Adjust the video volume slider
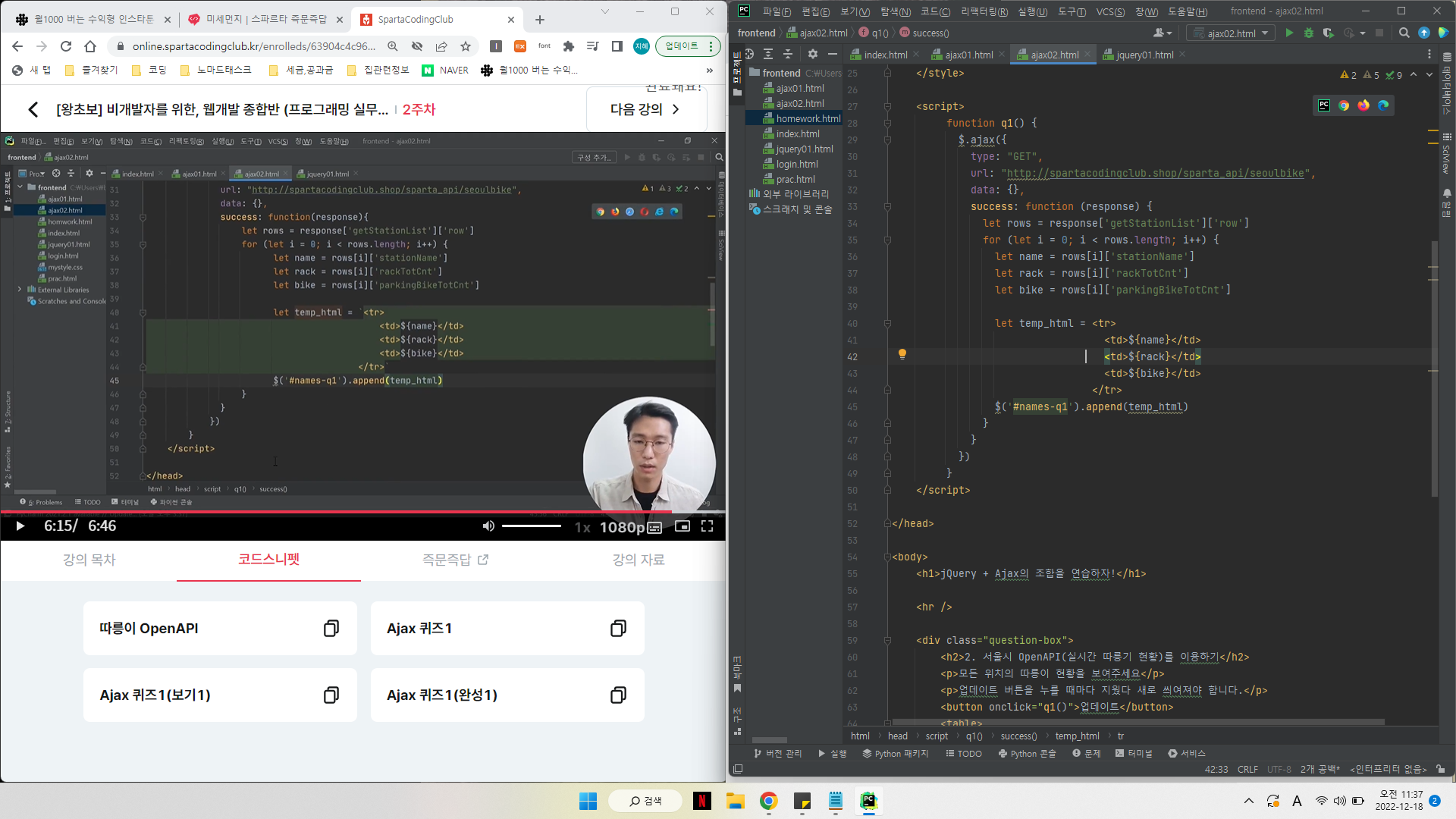The height and width of the screenshot is (819, 1456). (532, 526)
